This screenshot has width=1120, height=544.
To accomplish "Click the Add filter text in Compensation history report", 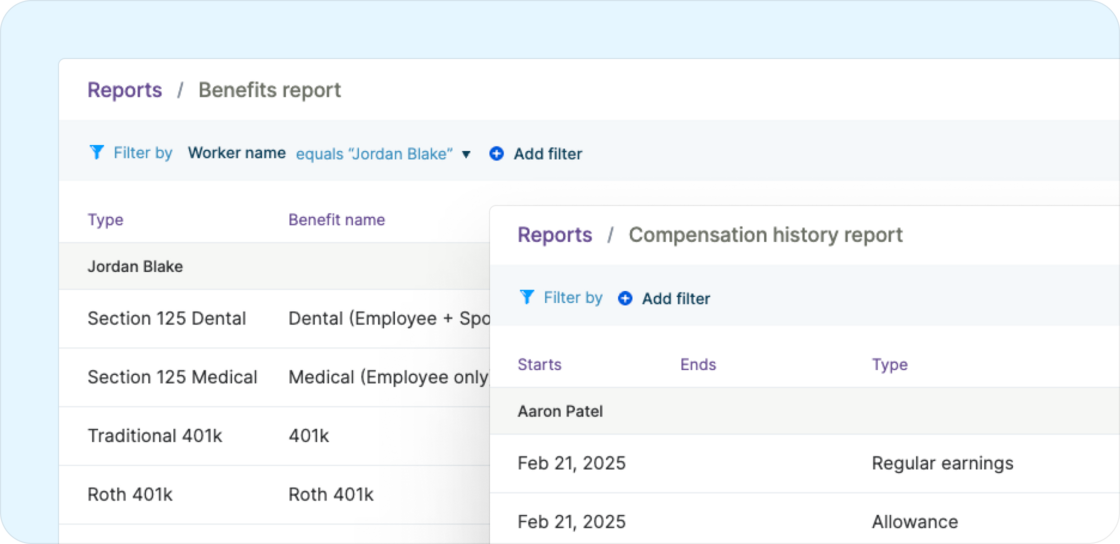I will click(676, 298).
